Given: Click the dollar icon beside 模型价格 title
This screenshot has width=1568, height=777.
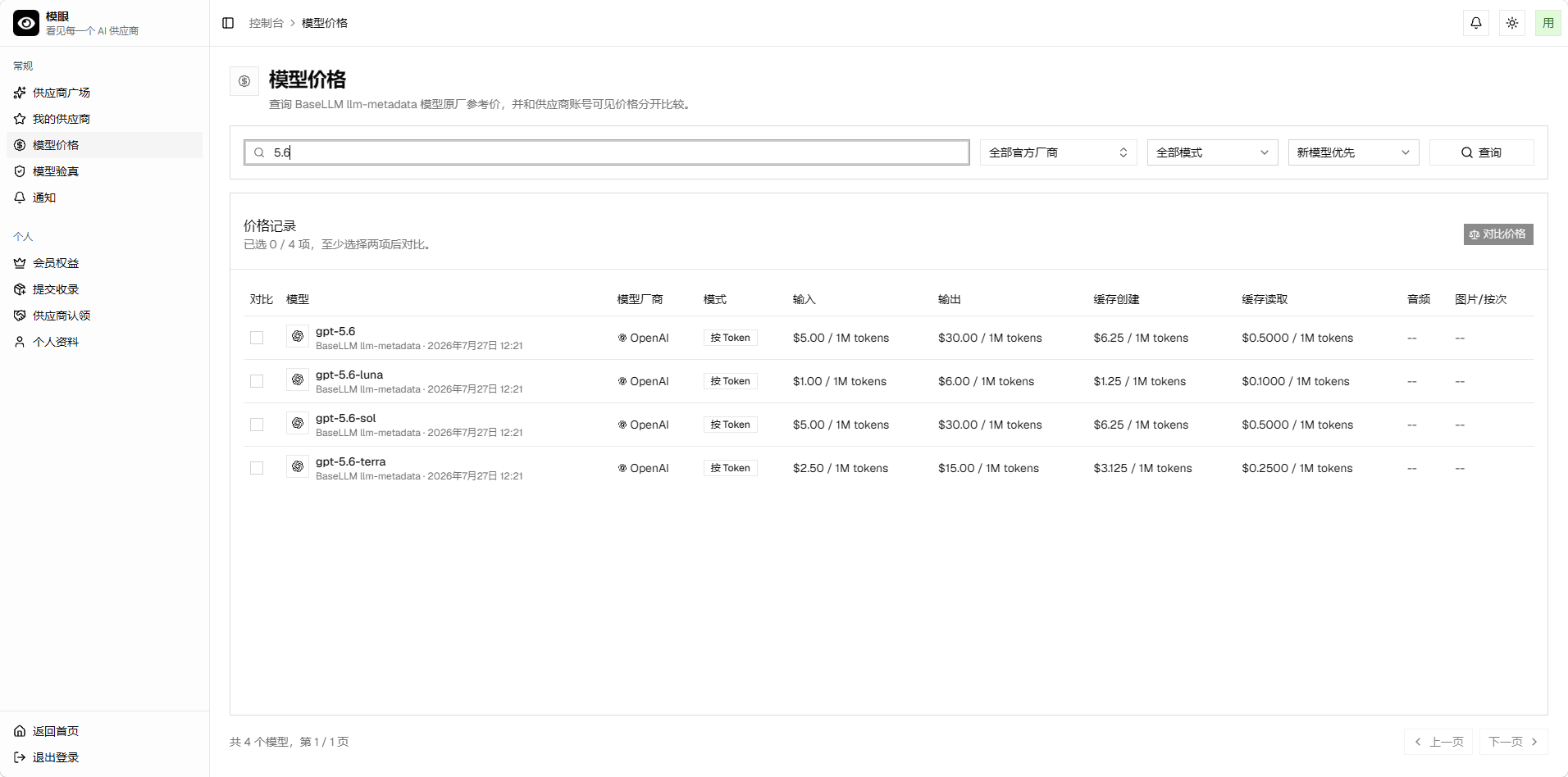Looking at the screenshot, I should tap(244, 81).
